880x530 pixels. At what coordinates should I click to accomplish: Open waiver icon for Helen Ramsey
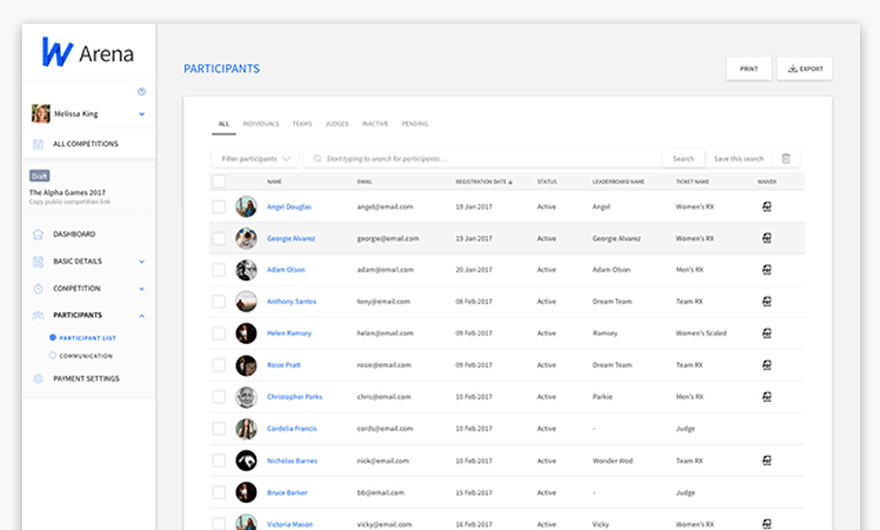coord(767,333)
